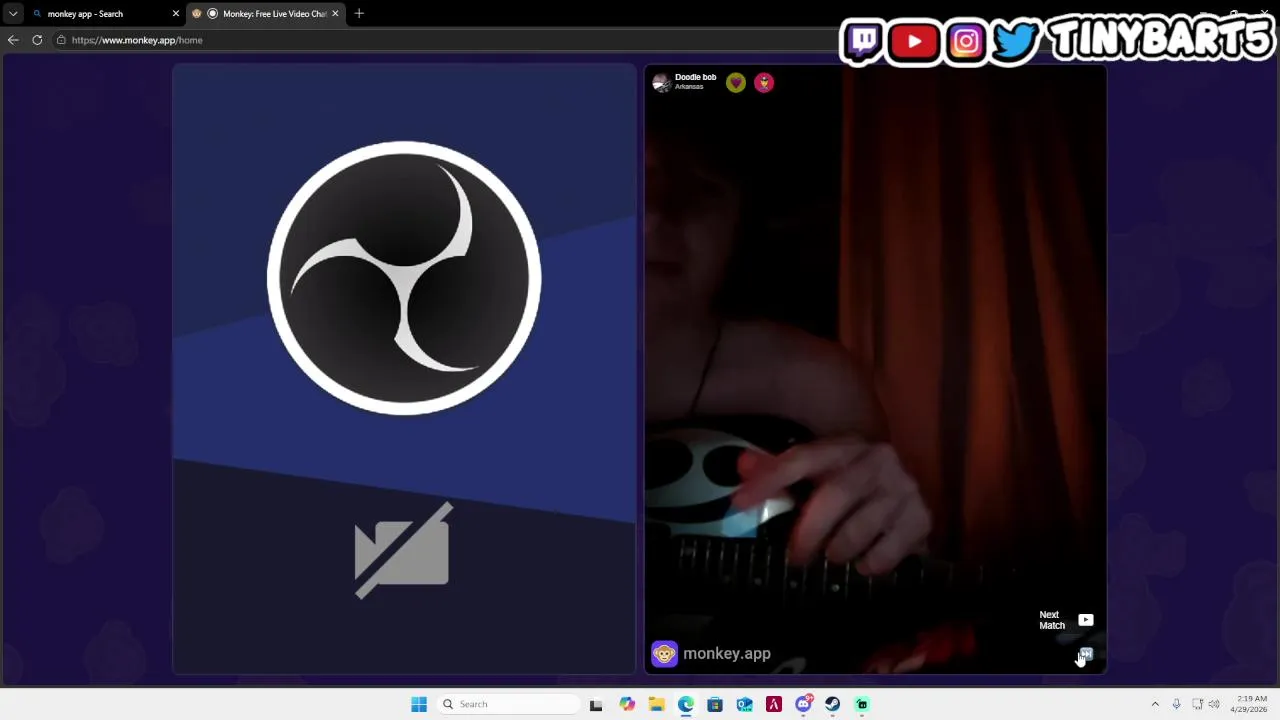
Task: Open volume control from the tray
Action: [x=1214, y=704]
